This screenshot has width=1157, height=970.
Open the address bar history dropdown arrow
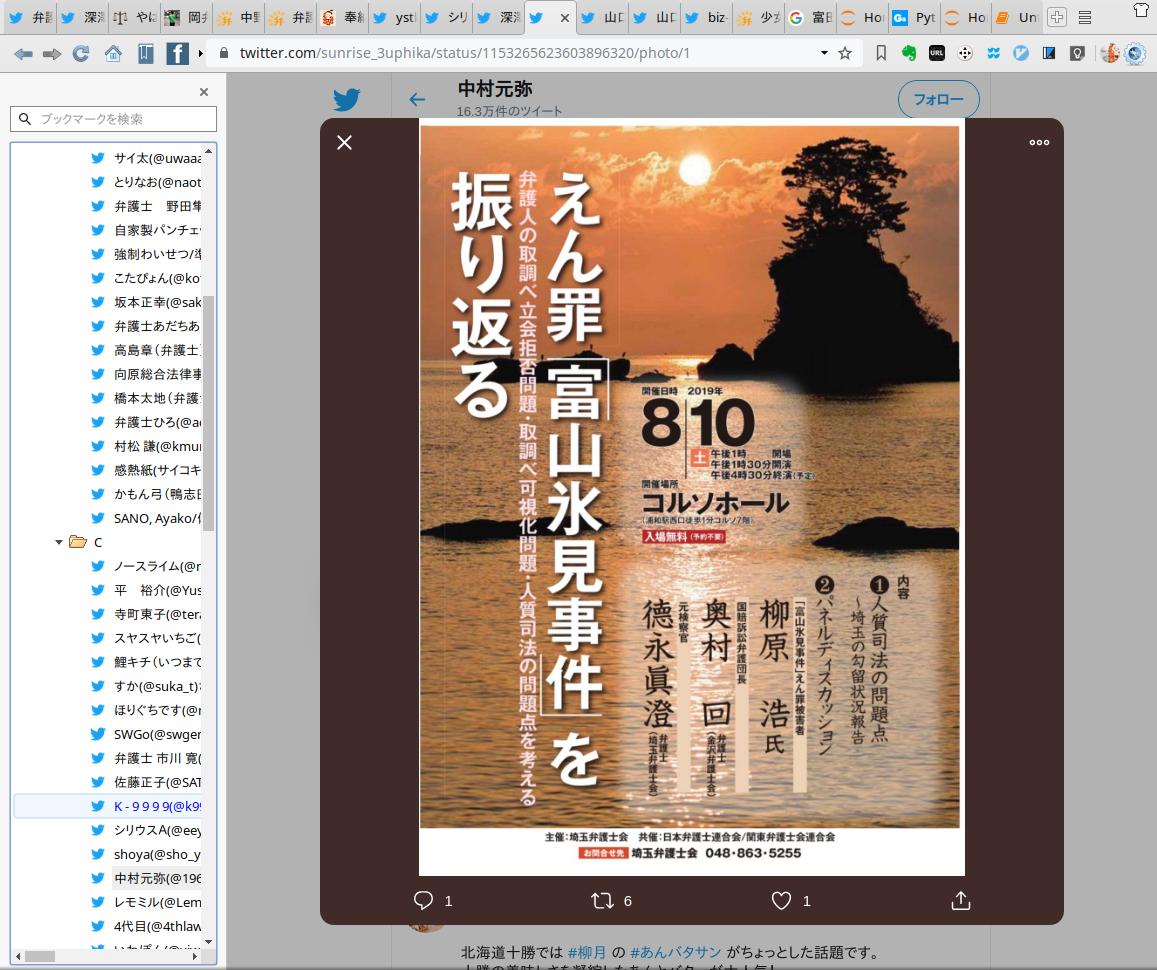coord(824,53)
